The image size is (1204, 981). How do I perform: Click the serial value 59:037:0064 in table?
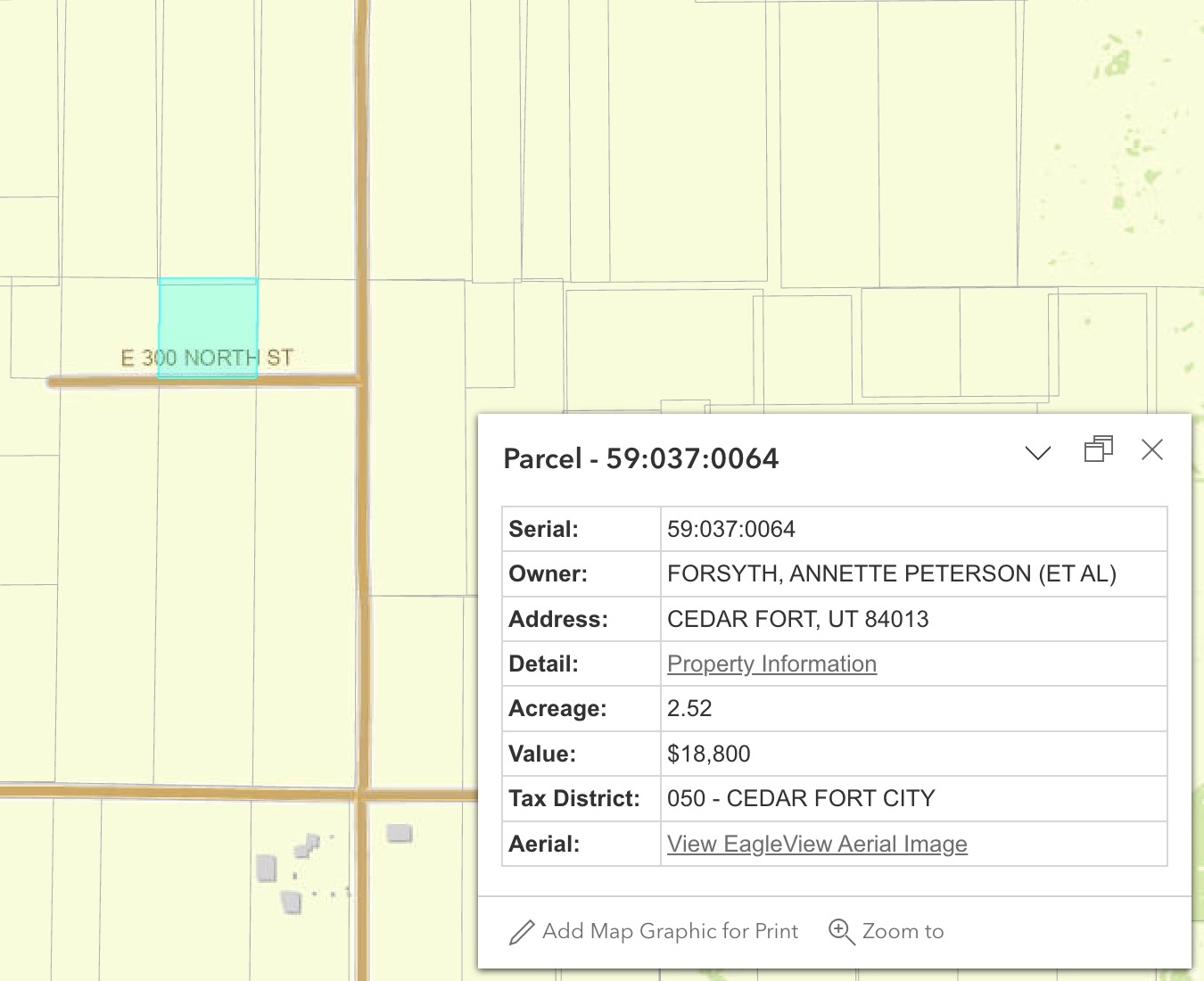click(731, 529)
